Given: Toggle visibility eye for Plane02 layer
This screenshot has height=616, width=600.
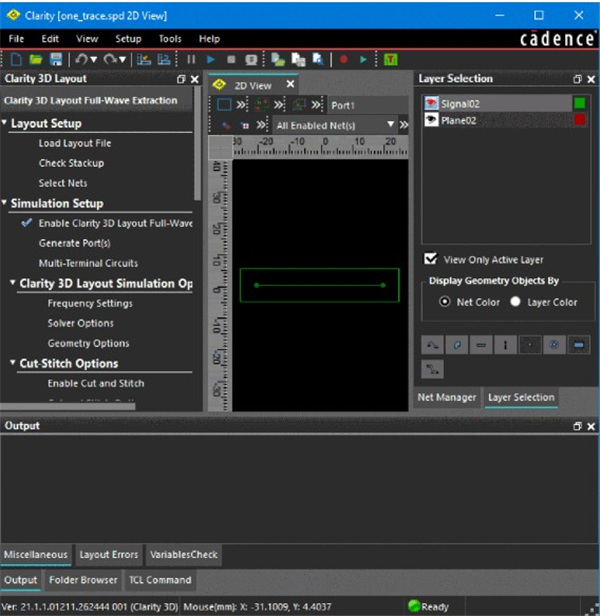Looking at the screenshot, I should click(x=431, y=120).
